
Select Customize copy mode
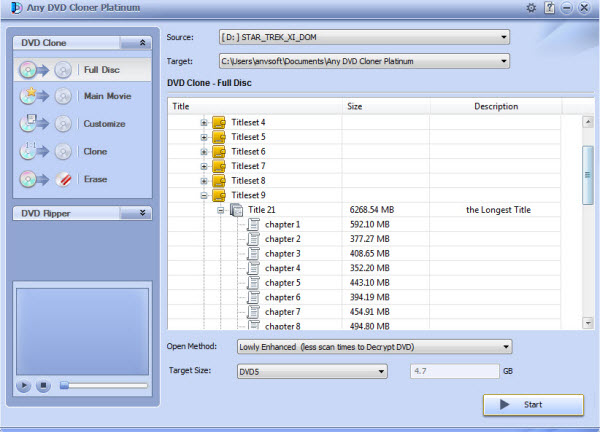click(82, 124)
